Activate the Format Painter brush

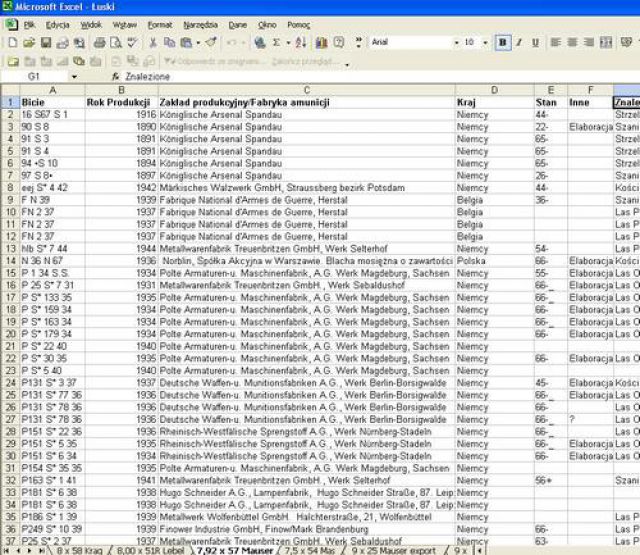click(211, 42)
